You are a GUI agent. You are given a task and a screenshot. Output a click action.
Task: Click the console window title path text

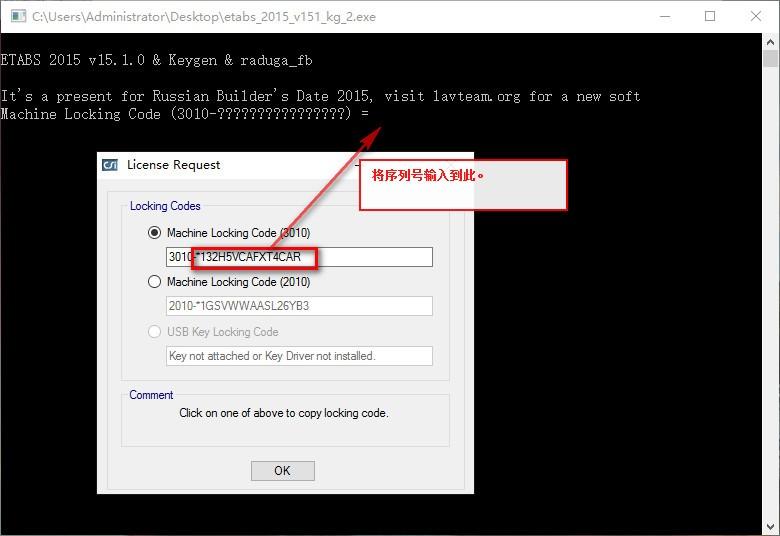coord(204,17)
